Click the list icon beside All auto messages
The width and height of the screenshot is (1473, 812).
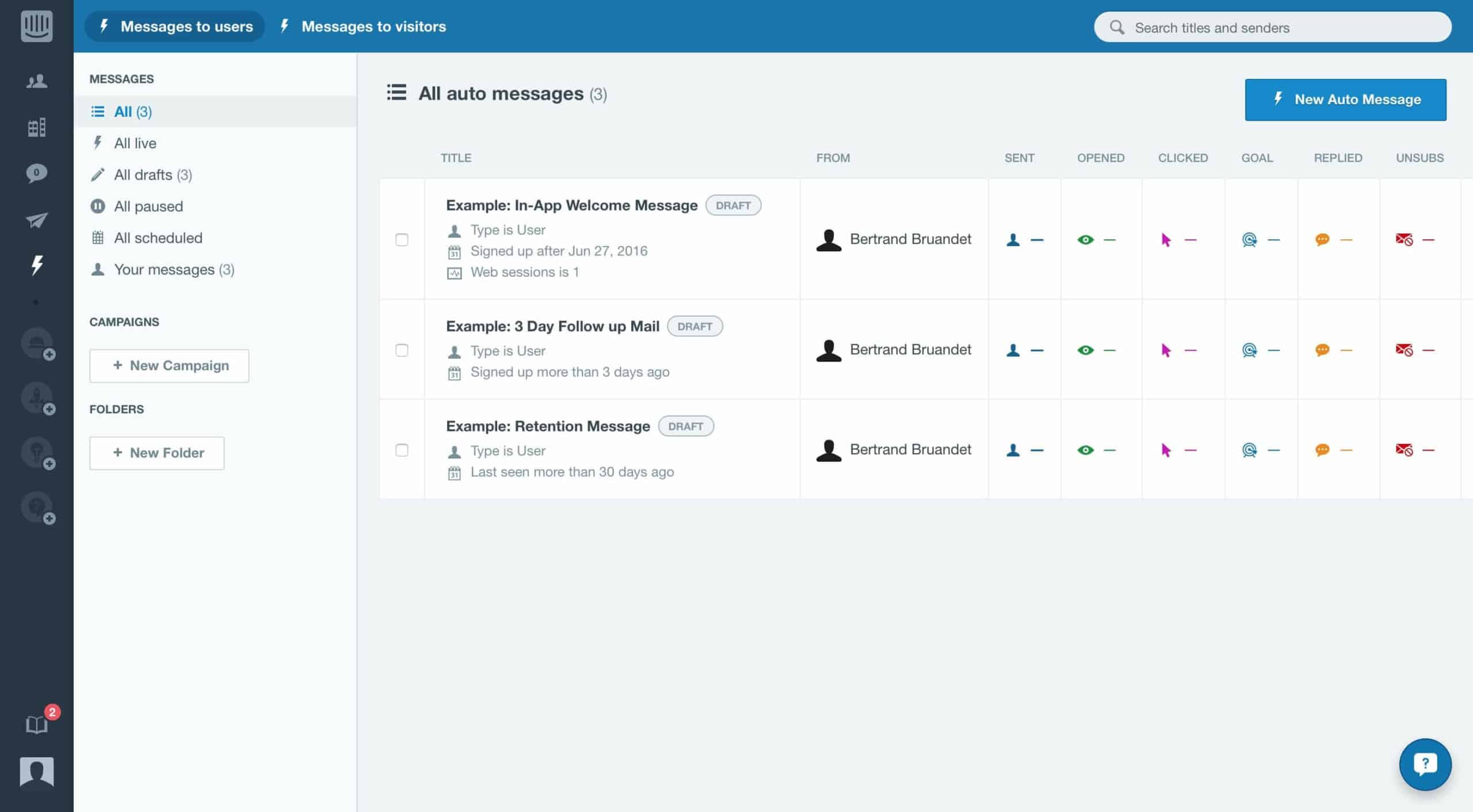click(396, 93)
